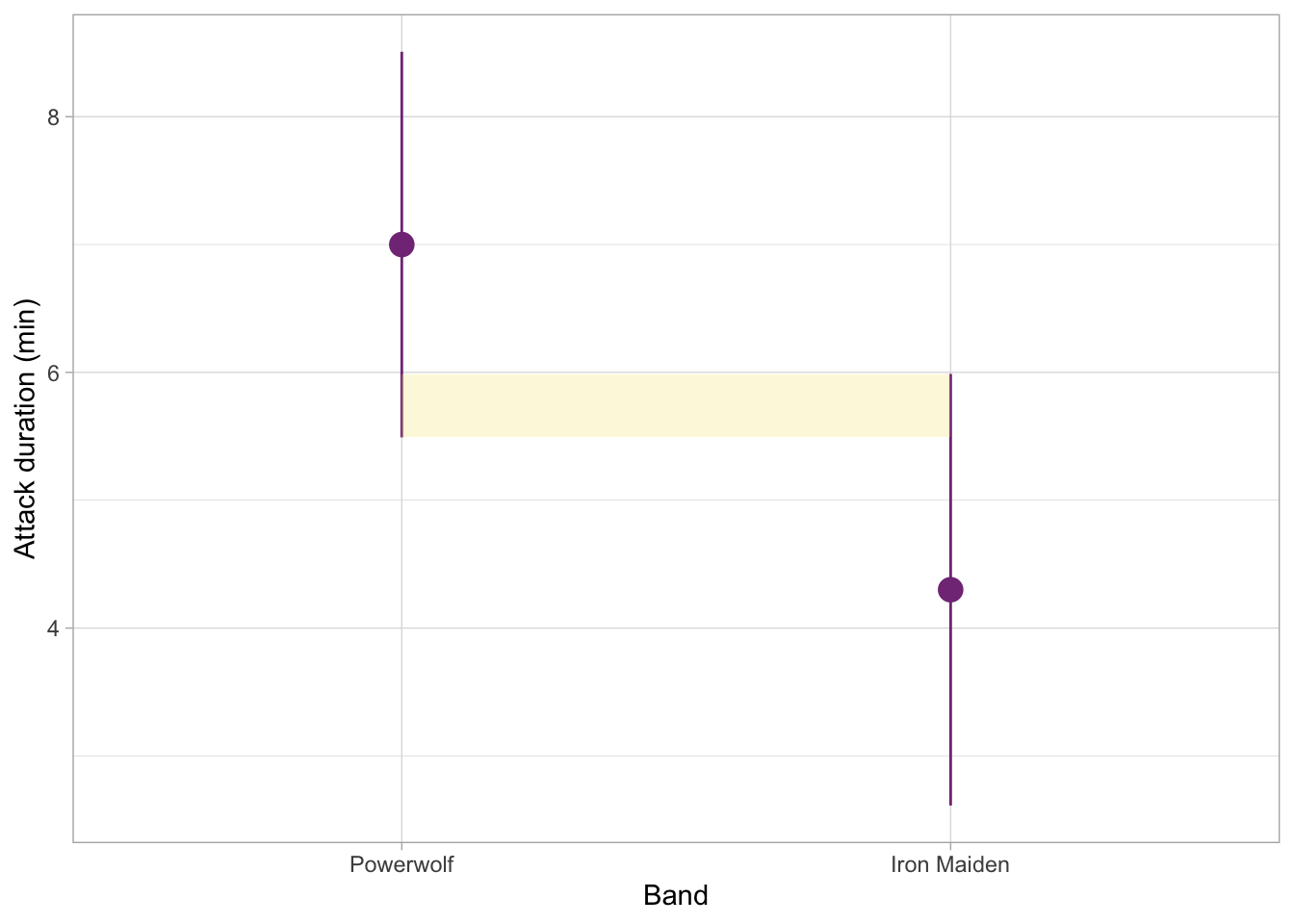
Task: Click the x-axis tick mark below Powerwolf's line
Action: pyautogui.click(x=401, y=846)
